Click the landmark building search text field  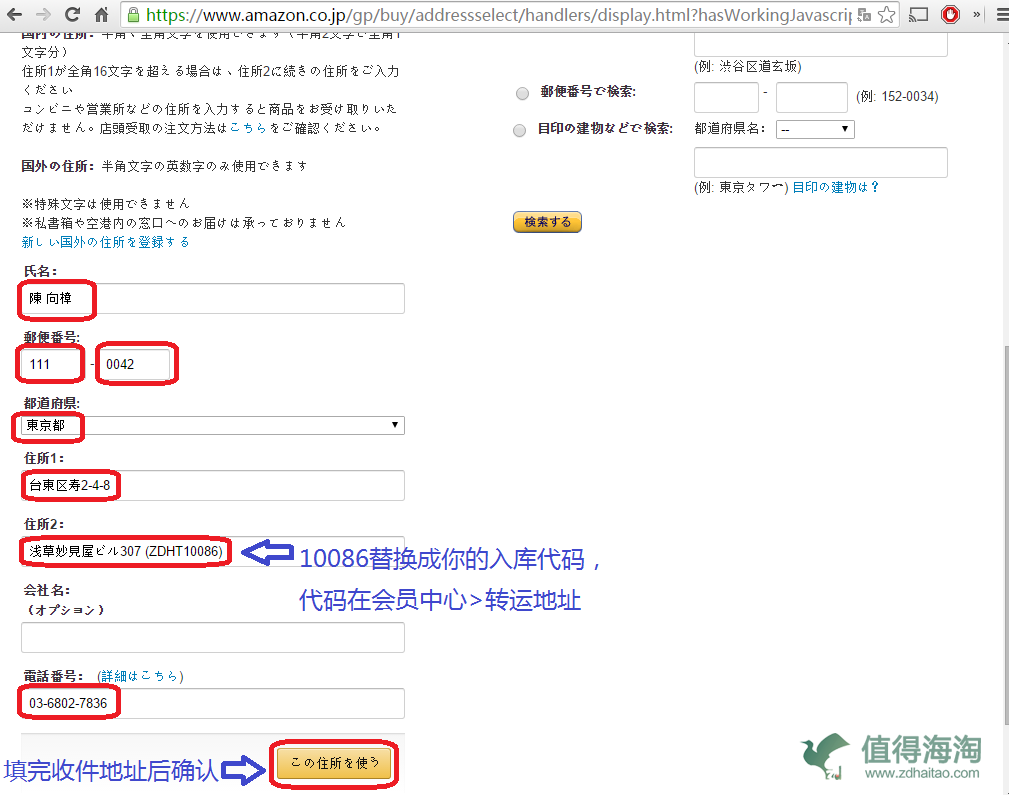[x=820, y=162]
